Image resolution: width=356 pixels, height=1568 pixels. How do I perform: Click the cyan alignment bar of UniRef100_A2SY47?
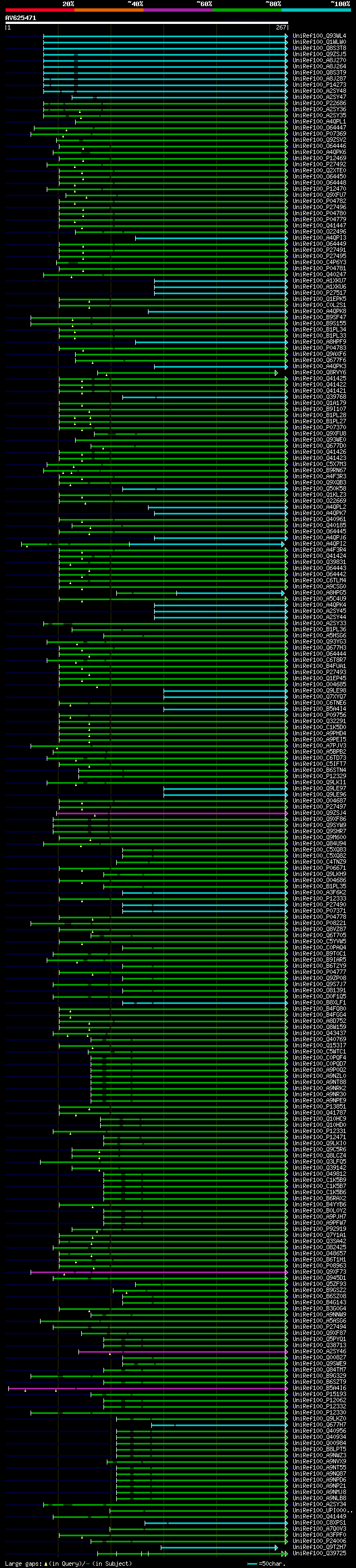pos(180,97)
